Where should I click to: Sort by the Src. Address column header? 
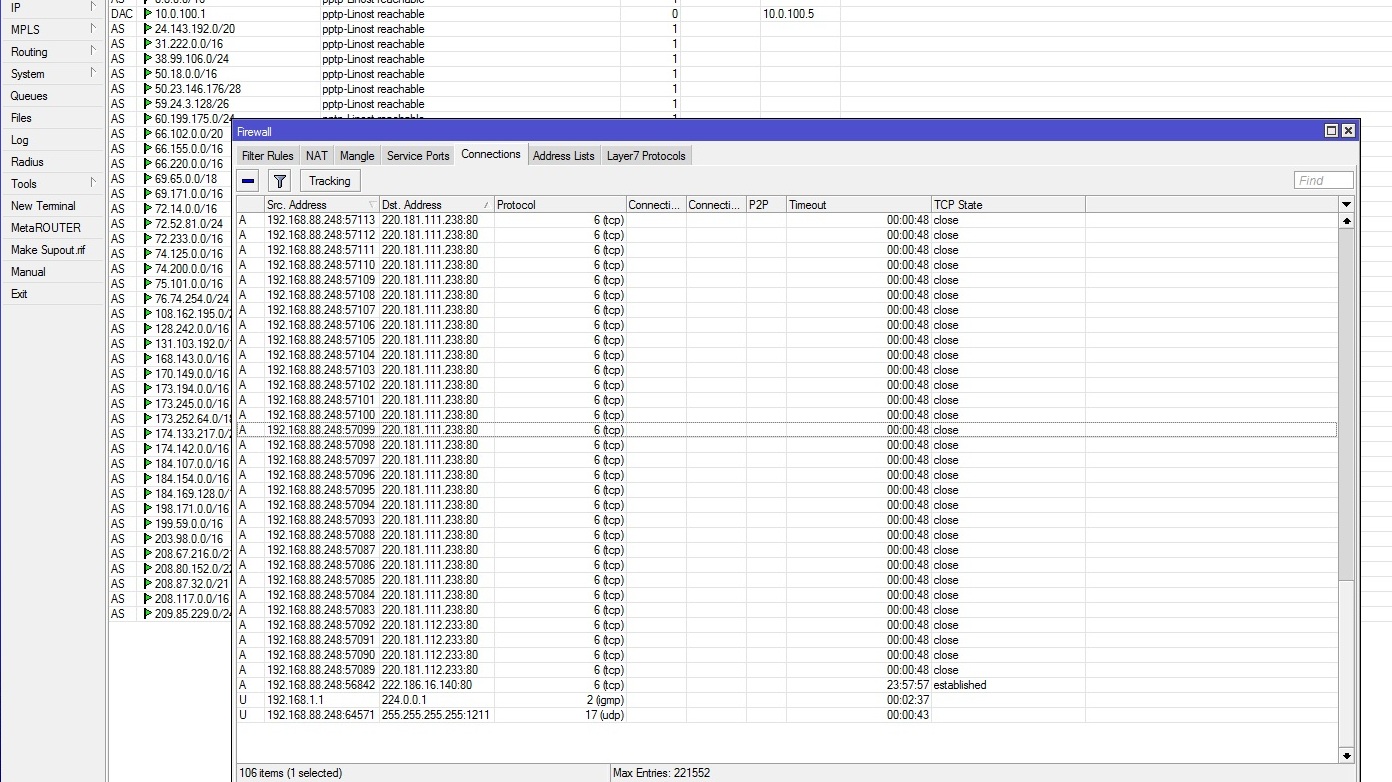point(322,204)
